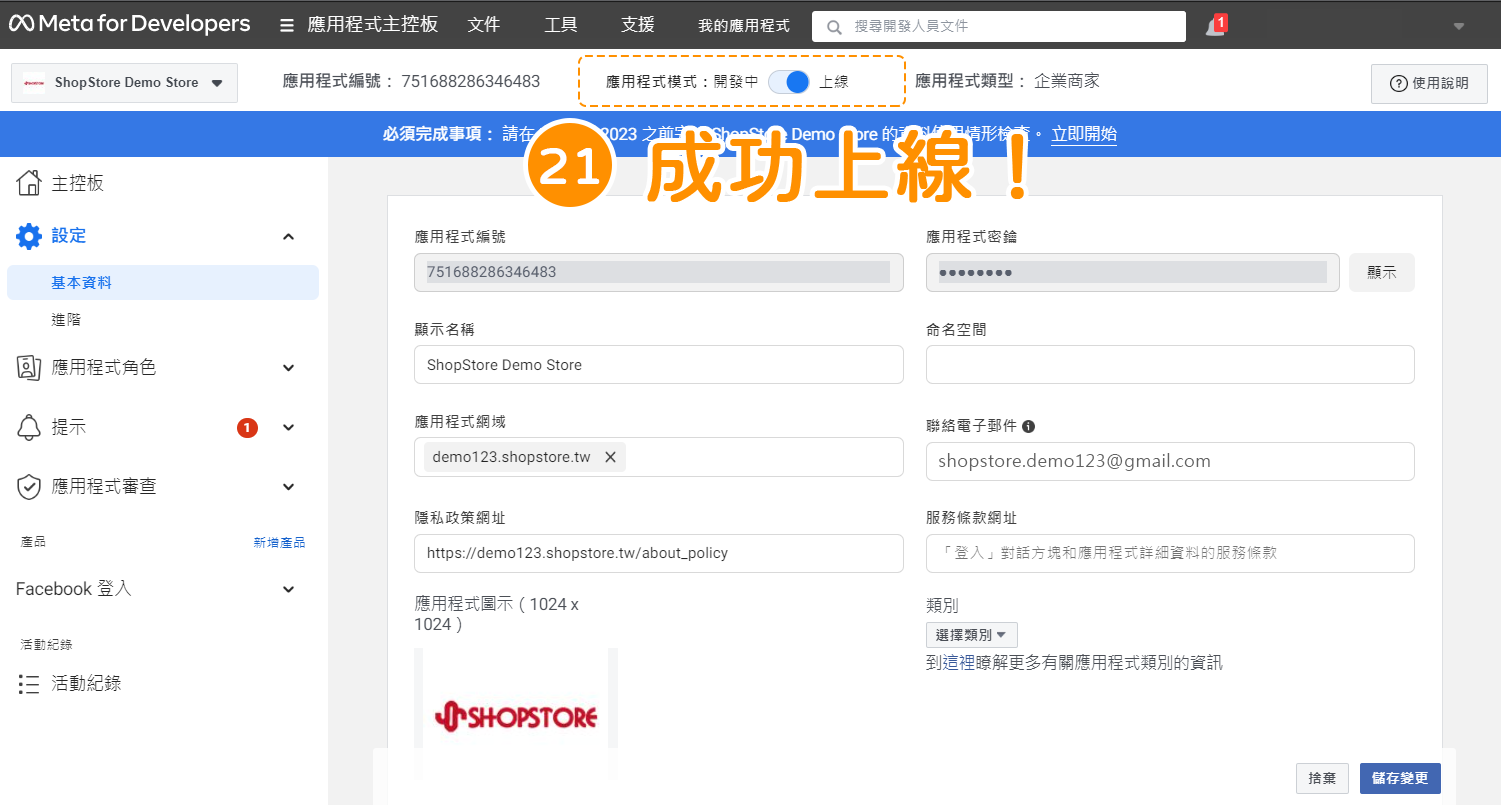Open the ShopStore Demo Store app dropdown
Image resolution: width=1501 pixels, height=805 pixels.
click(x=124, y=83)
